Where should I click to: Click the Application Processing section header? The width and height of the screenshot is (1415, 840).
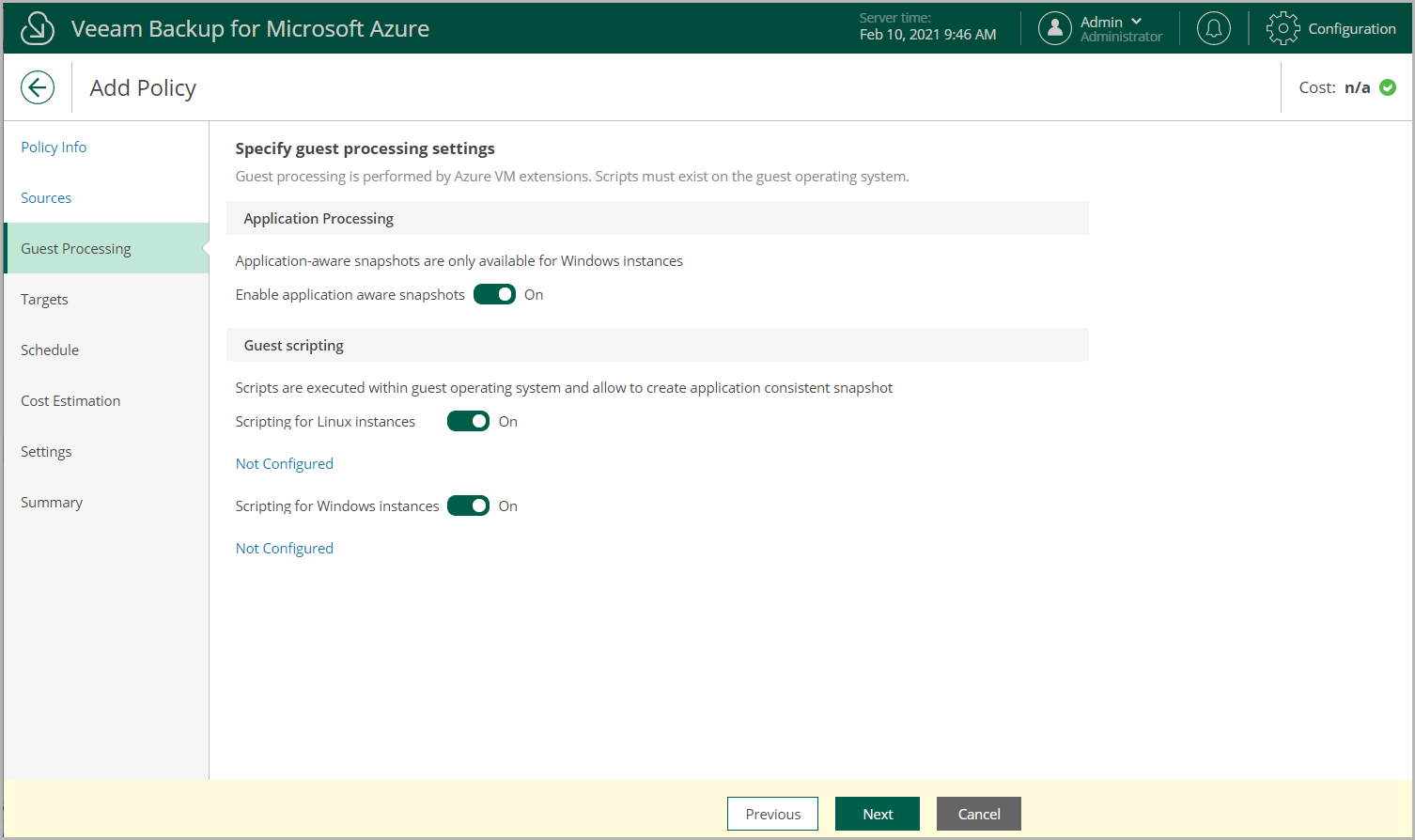[658, 218]
